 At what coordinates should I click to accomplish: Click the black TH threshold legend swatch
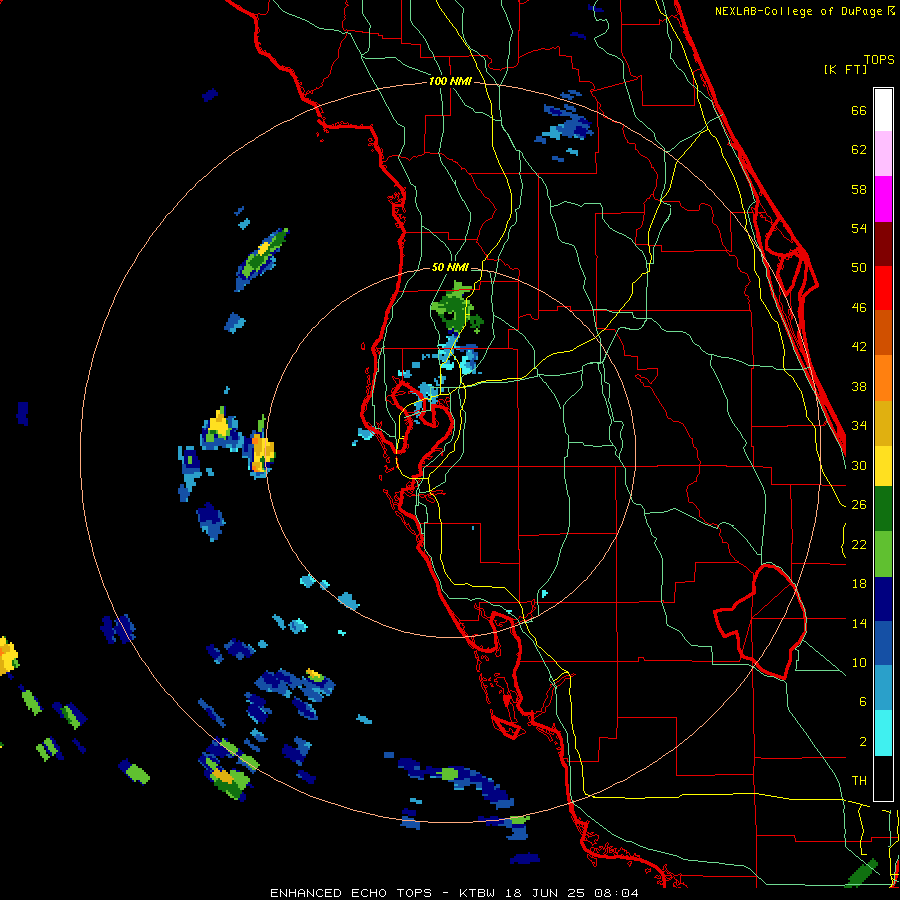point(883,778)
